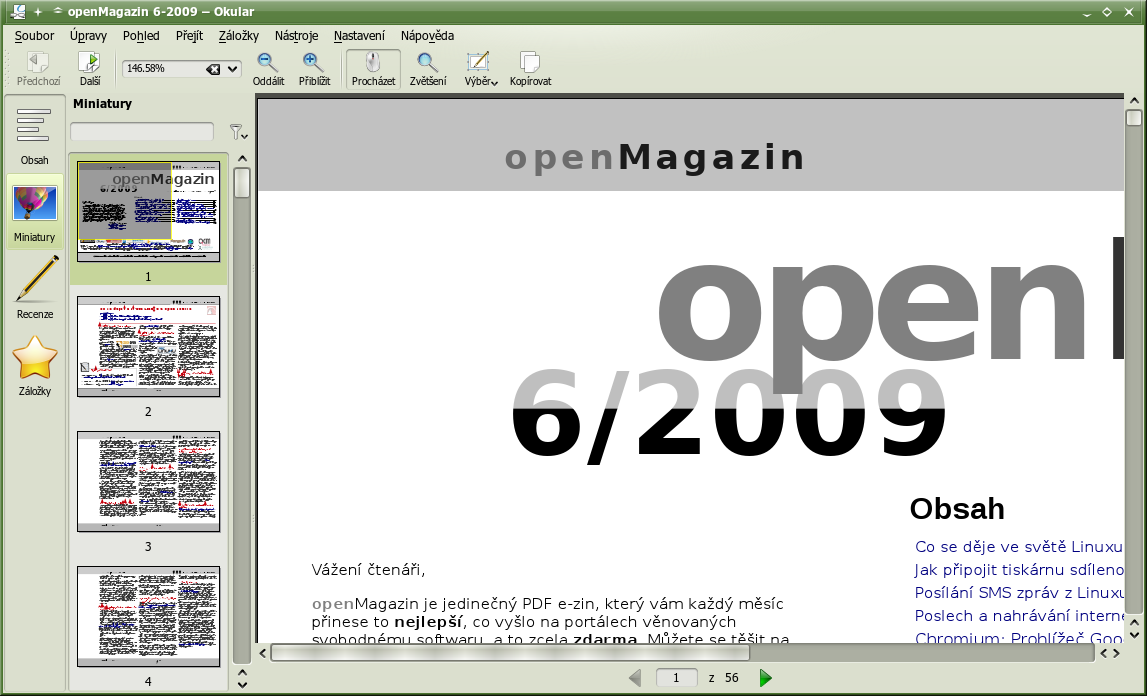
Task: Click the Další next page icon
Action: click(89, 64)
